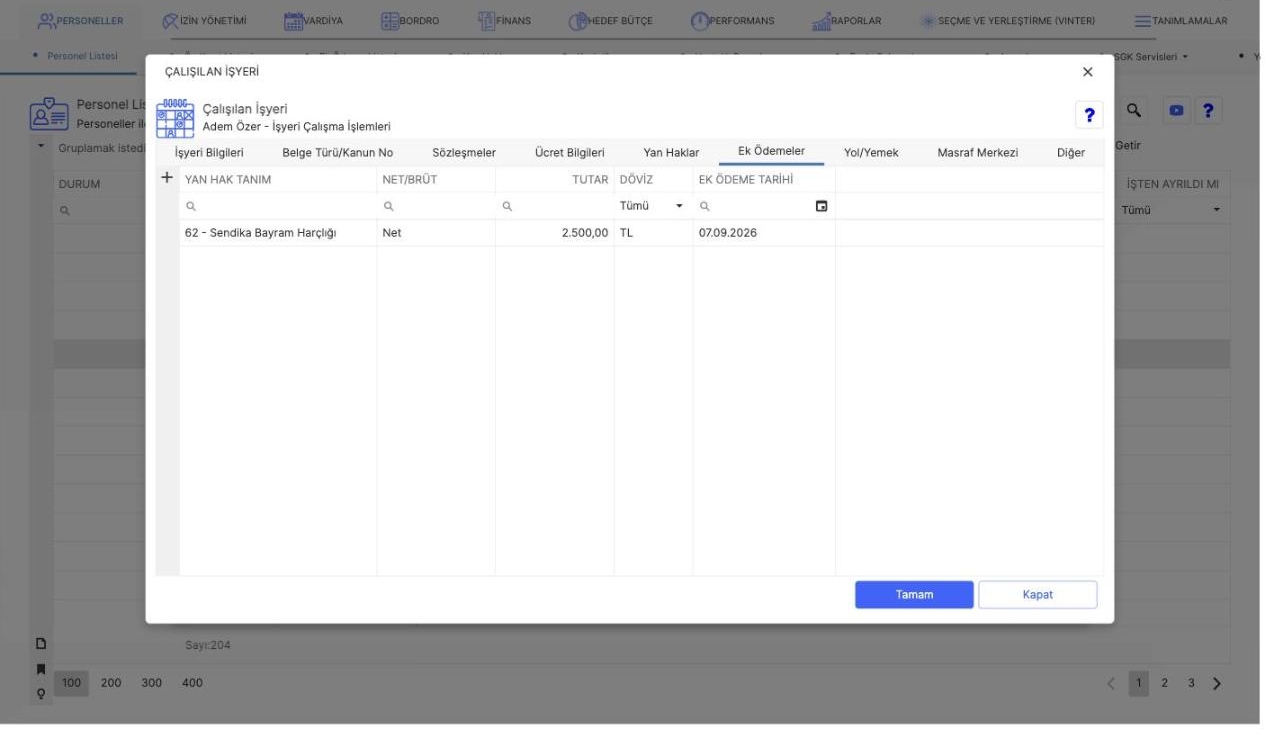Open the Raporlar menu
The width and height of the screenshot is (1272, 735).
(x=846, y=20)
